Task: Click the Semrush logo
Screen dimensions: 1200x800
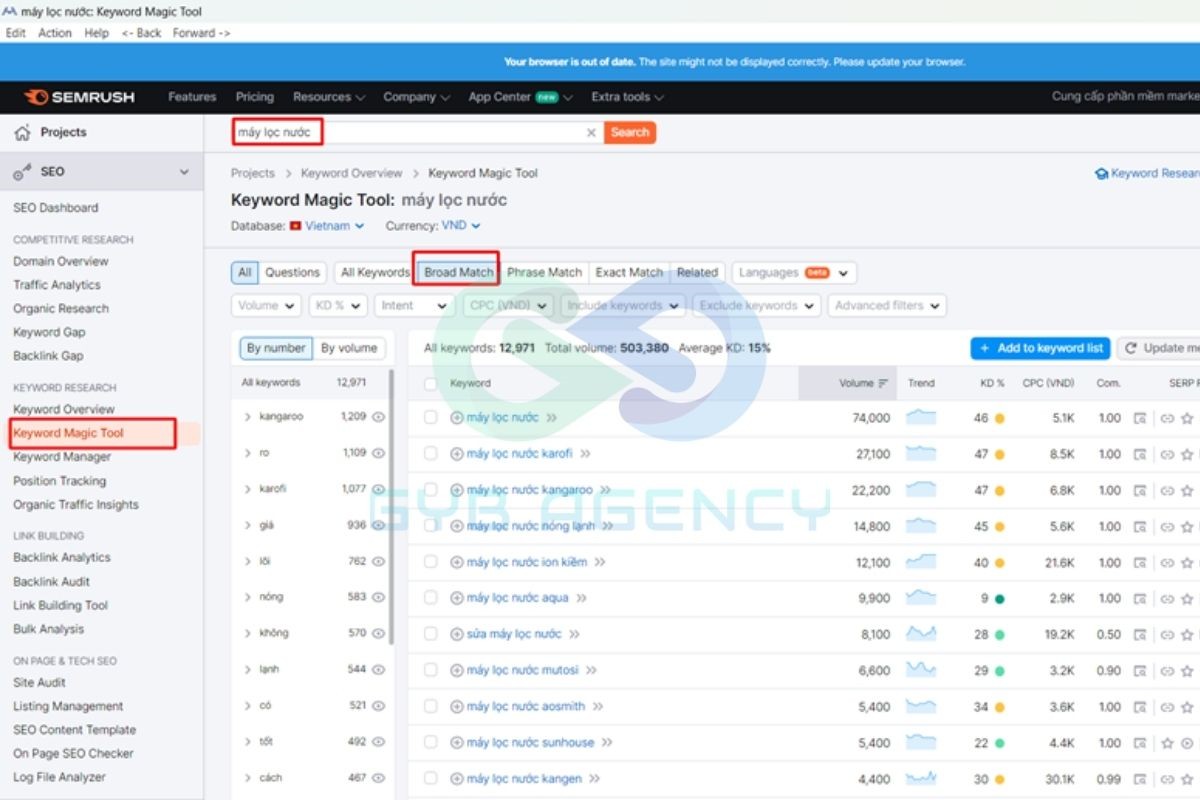Action: click(79, 97)
